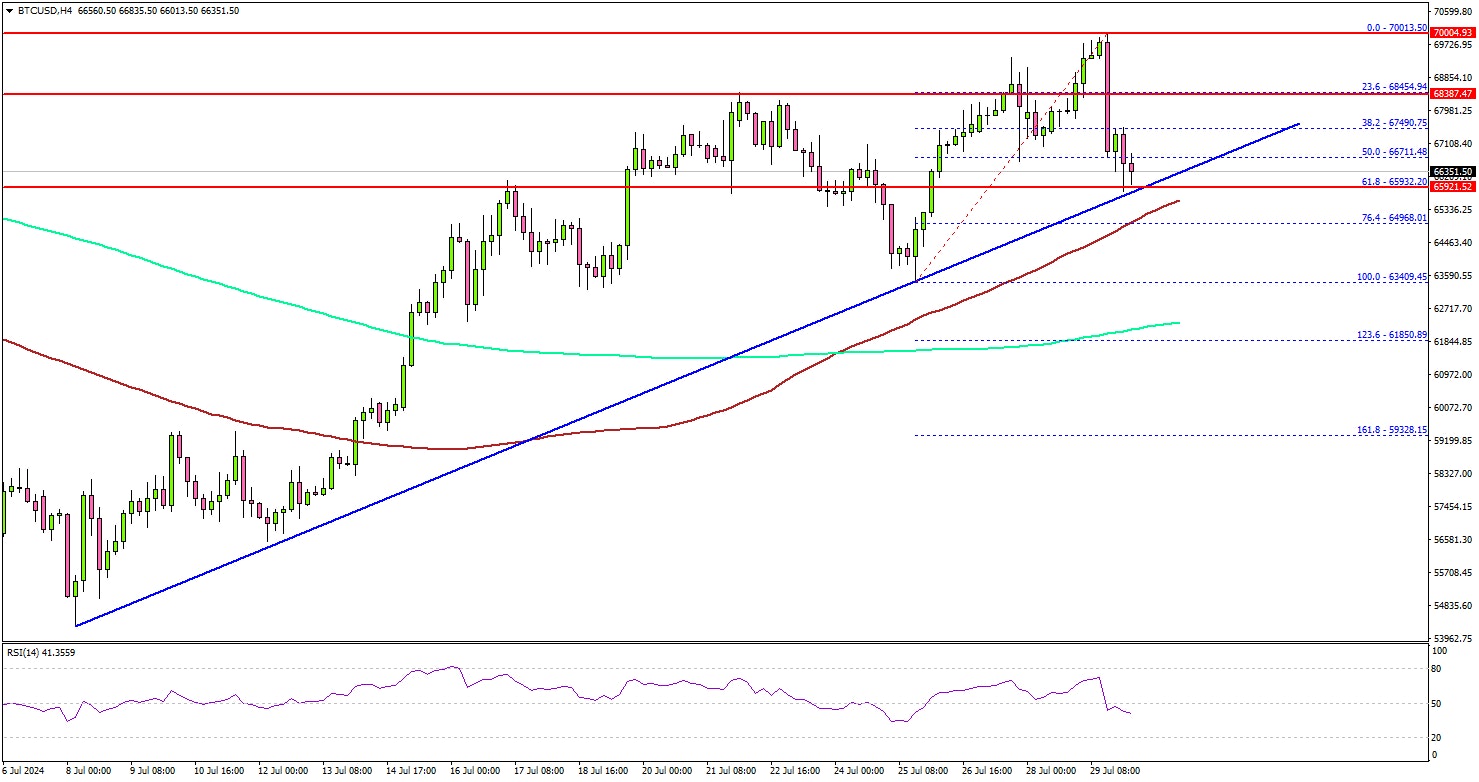Click the red 70004.93 price tag
The width and height of the screenshot is (1479, 782).
click(1451, 33)
